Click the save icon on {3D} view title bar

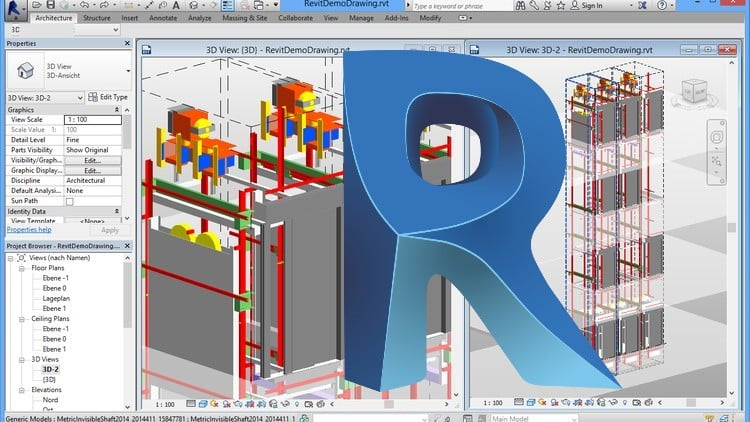coord(146,50)
